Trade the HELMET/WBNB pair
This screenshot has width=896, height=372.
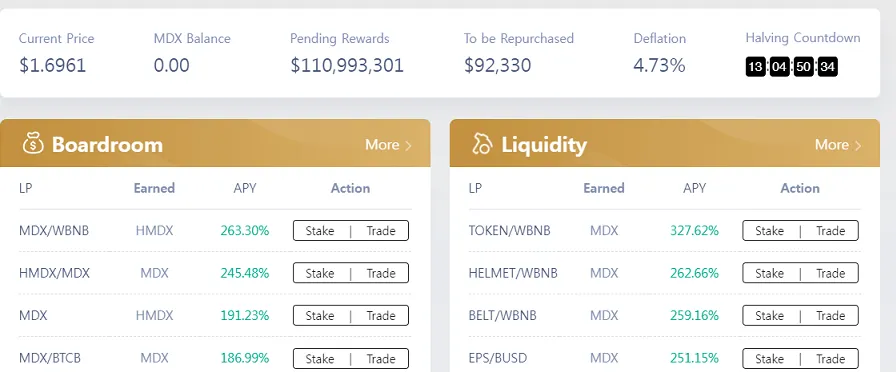pos(830,273)
